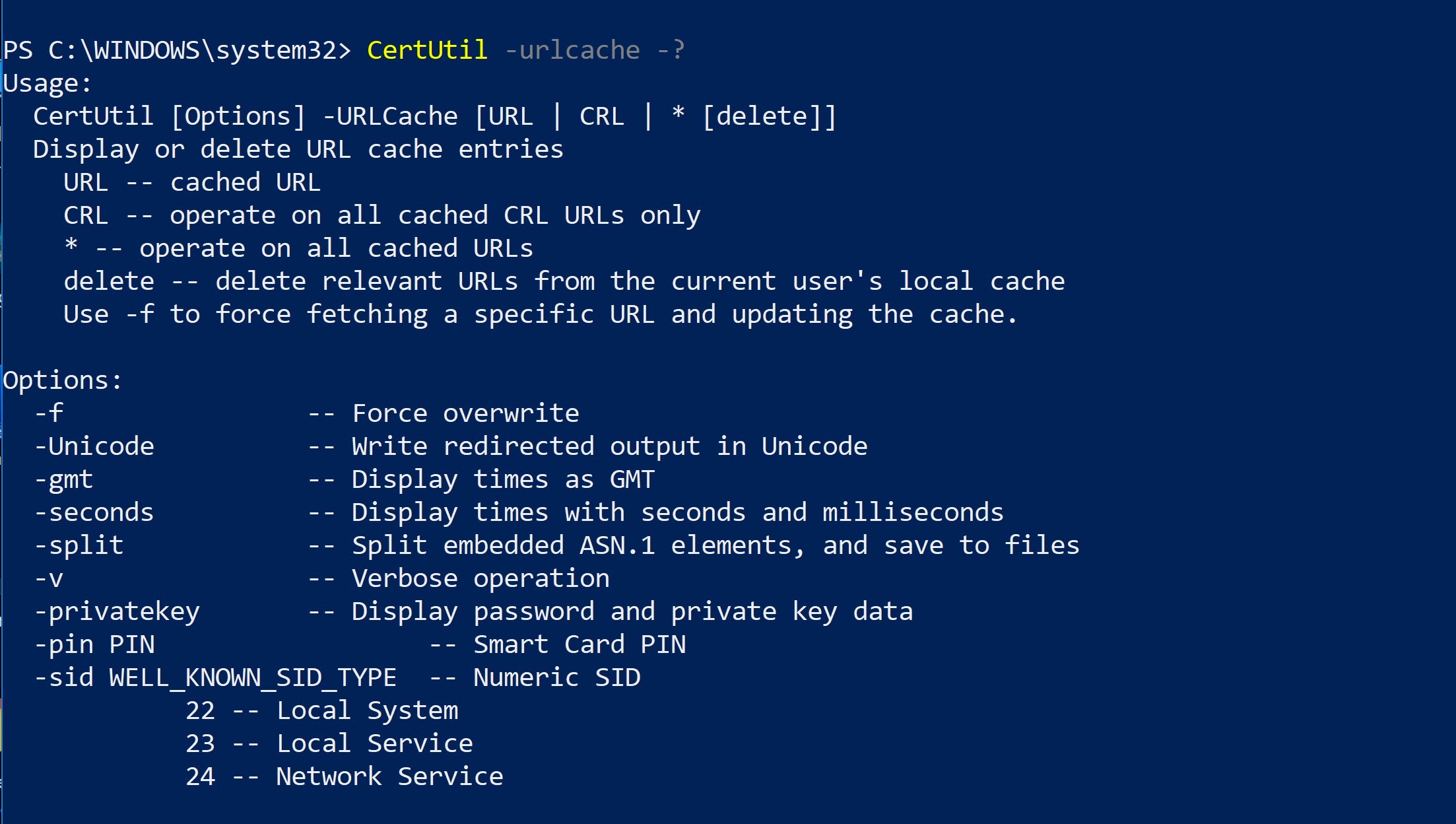Click the "-v" verbose option name
This screenshot has height=824, width=1456.
click(x=49, y=578)
